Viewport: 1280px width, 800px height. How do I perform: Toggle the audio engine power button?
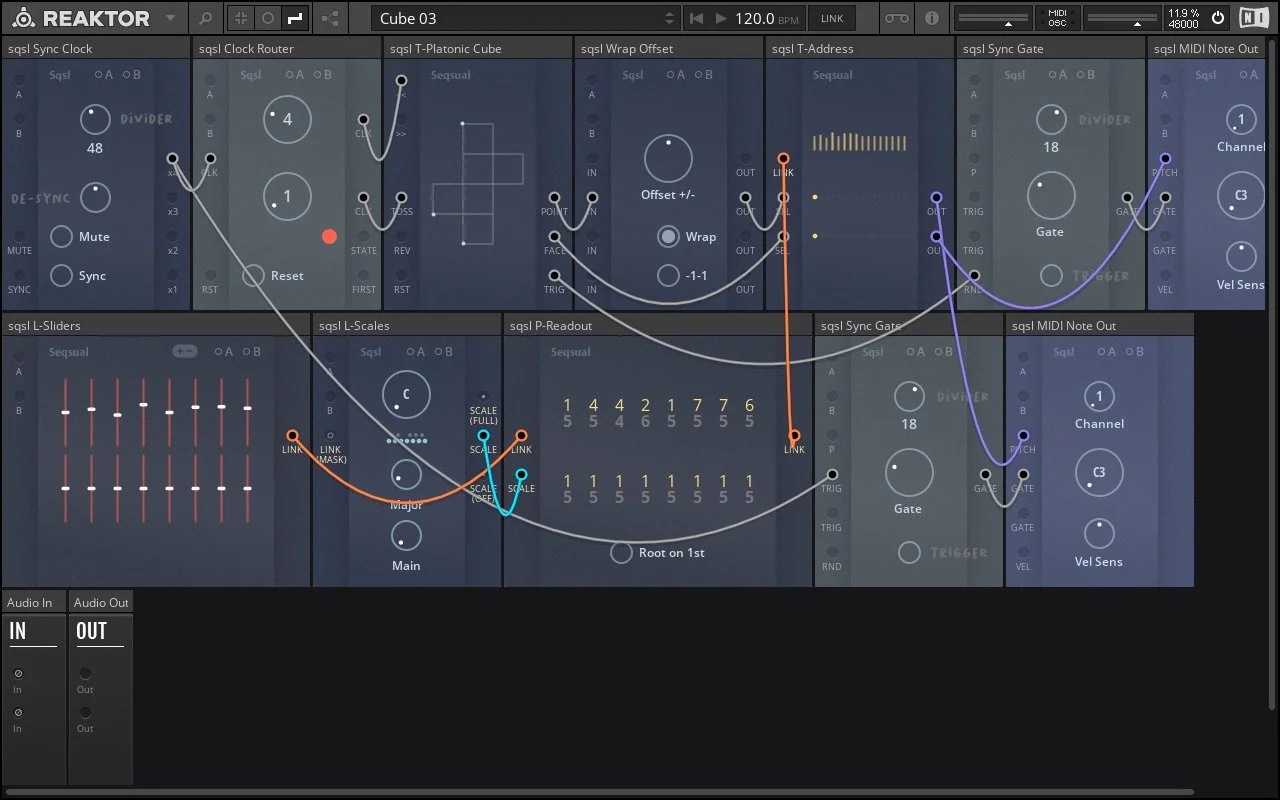click(x=1217, y=18)
